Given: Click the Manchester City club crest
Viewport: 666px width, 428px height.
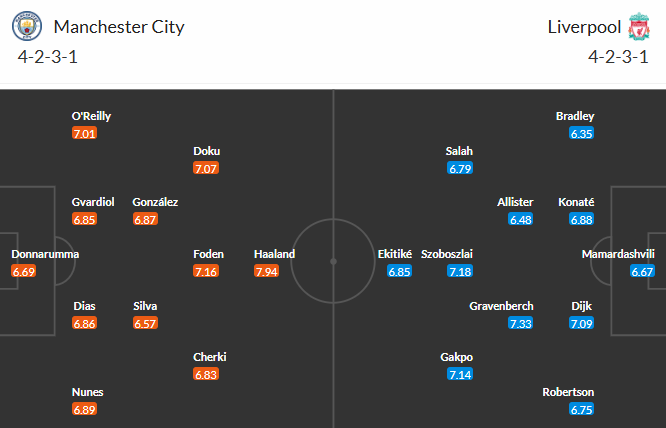Looking at the screenshot, I should (35, 27).
